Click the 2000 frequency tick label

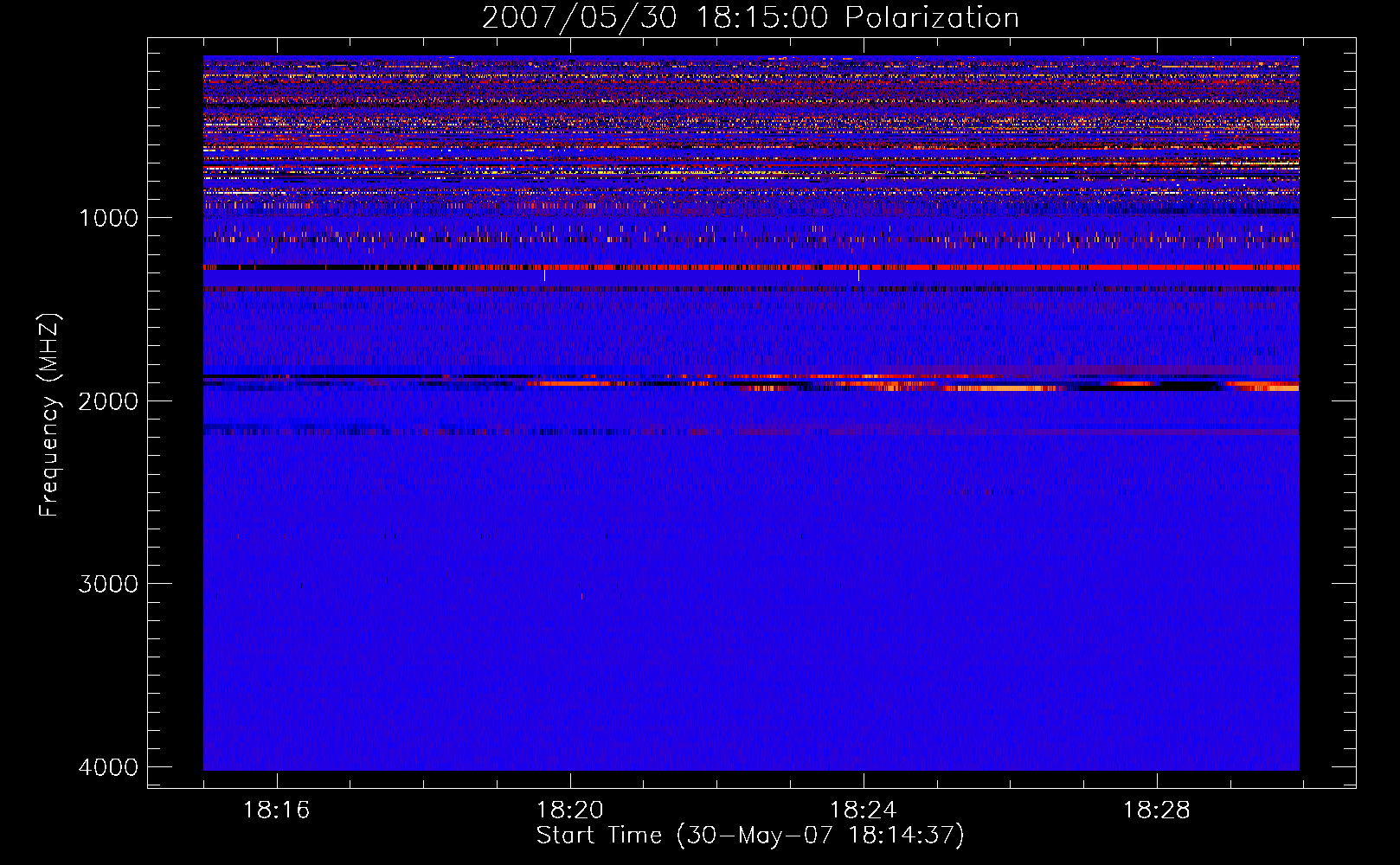click(x=108, y=401)
